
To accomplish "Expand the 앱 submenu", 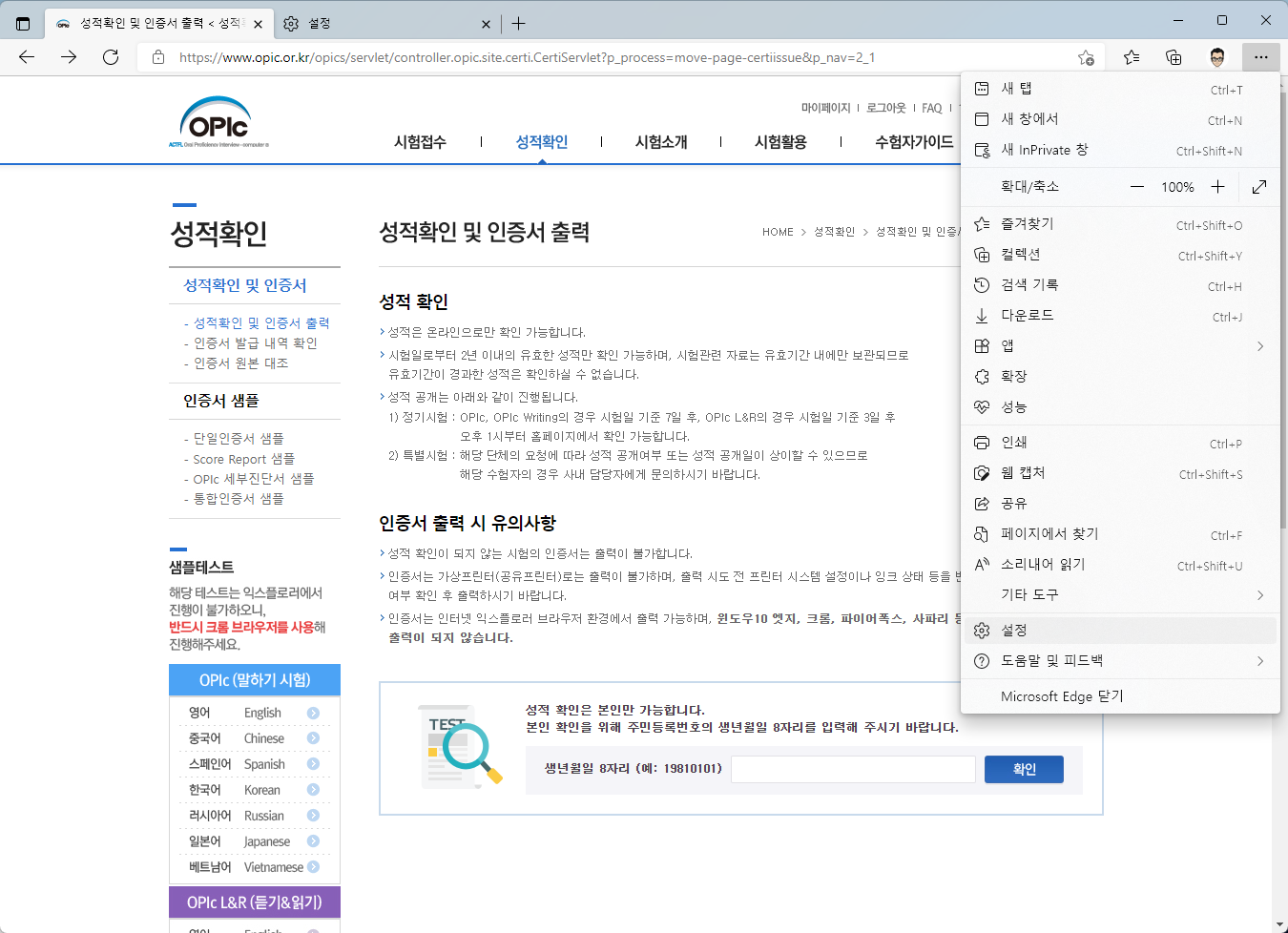I will click(x=1120, y=345).
